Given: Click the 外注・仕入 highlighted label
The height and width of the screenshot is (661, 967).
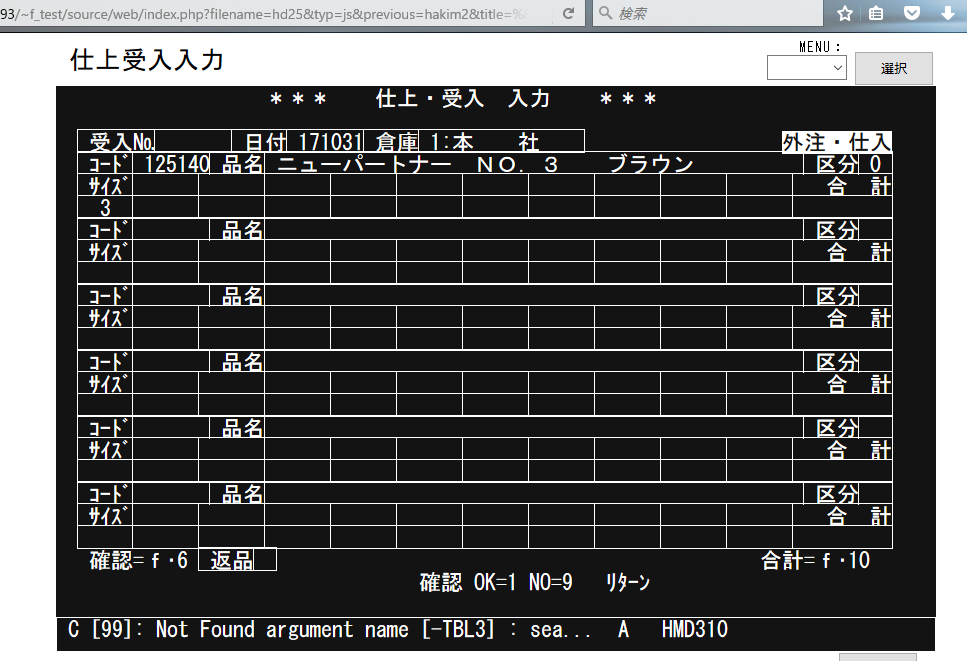Looking at the screenshot, I should 836,142.
